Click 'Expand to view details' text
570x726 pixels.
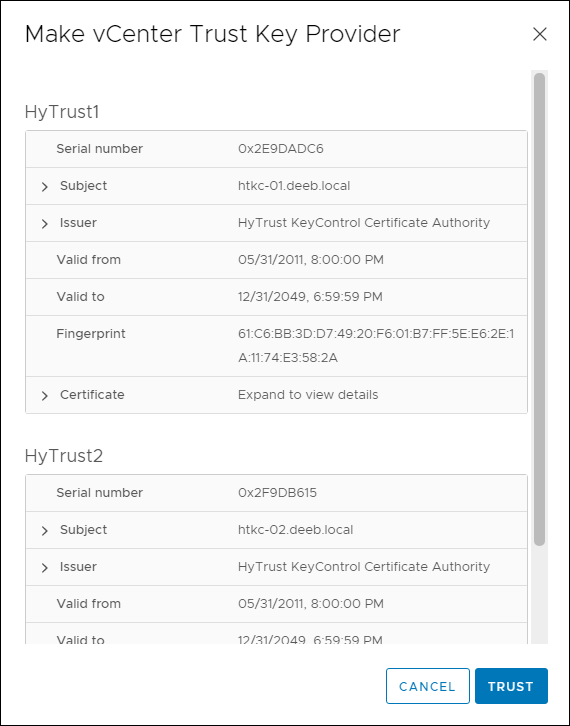click(x=308, y=394)
